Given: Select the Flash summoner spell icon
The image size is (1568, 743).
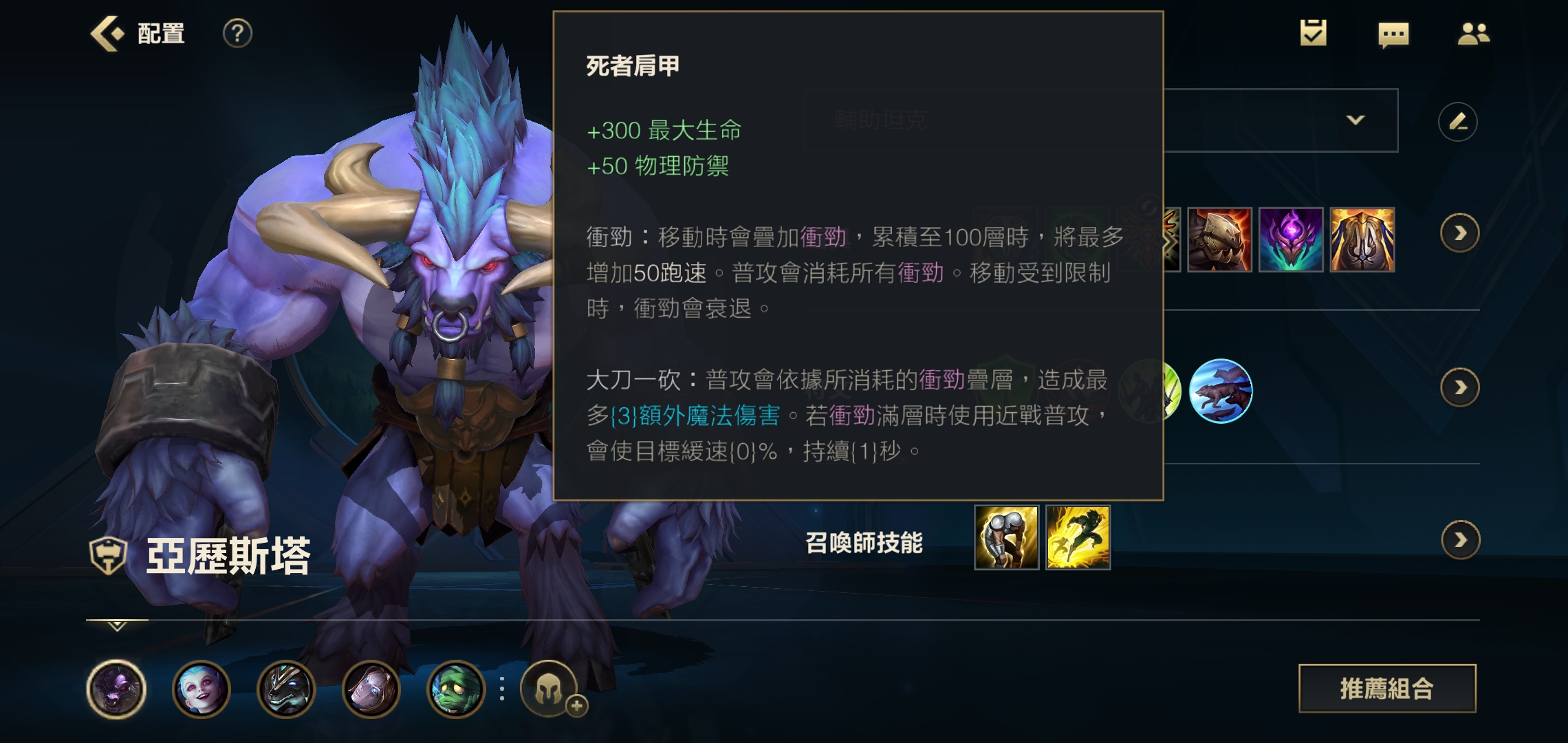Looking at the screenshot, I should click(1078, 537).
